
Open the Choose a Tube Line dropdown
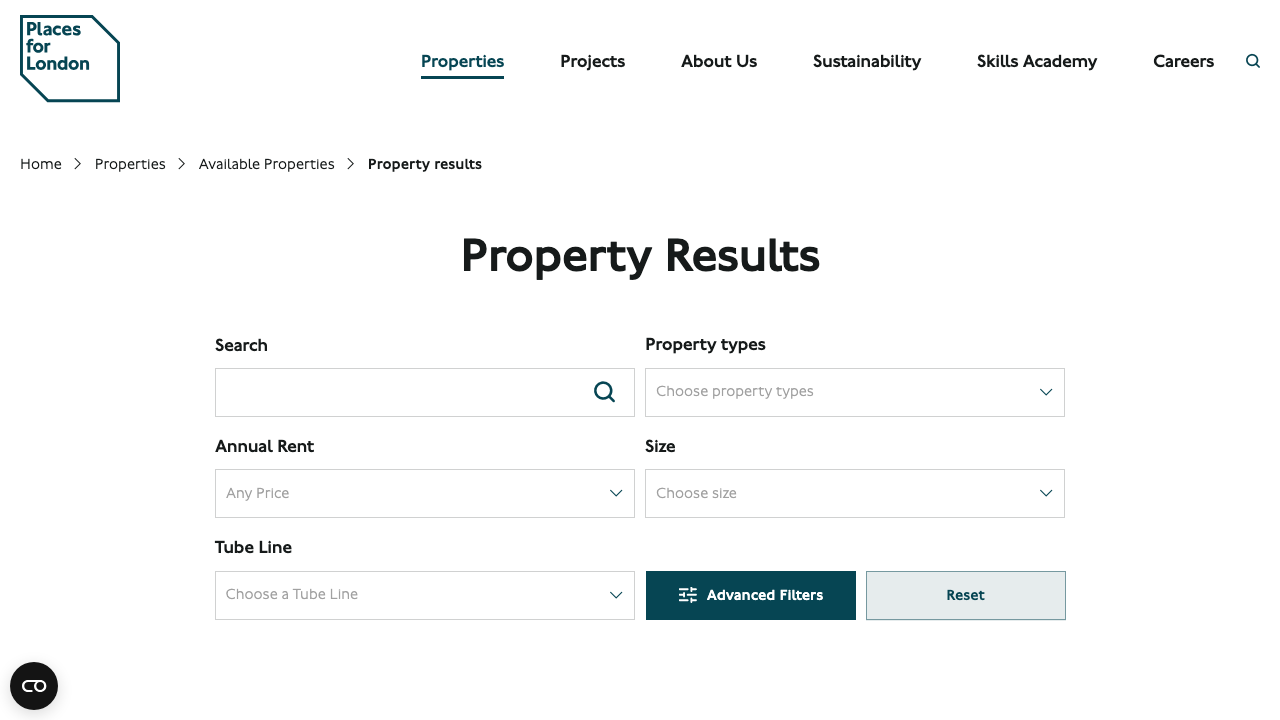click(x=424, y=595)
